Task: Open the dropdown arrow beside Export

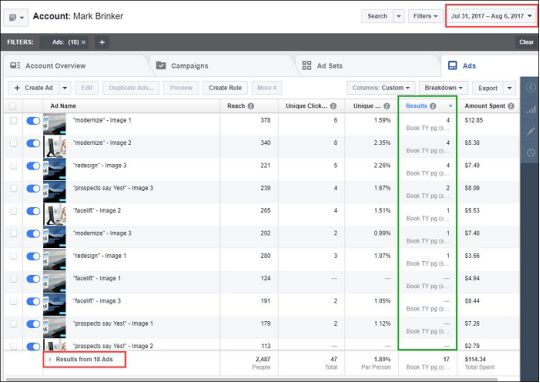Action: [x=509, y=88]
